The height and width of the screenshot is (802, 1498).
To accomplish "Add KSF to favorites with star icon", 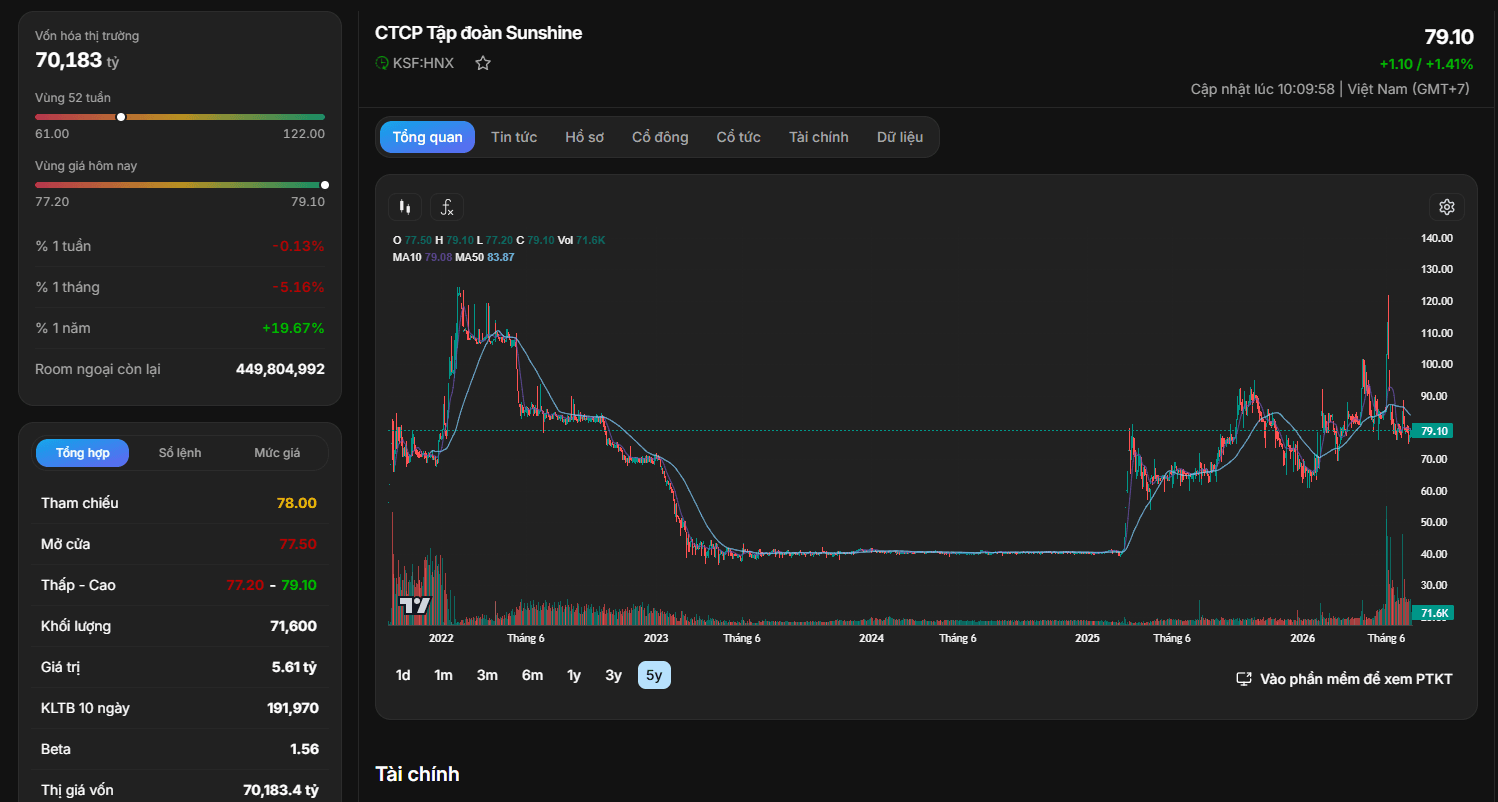I will click(x=483, y=63).
